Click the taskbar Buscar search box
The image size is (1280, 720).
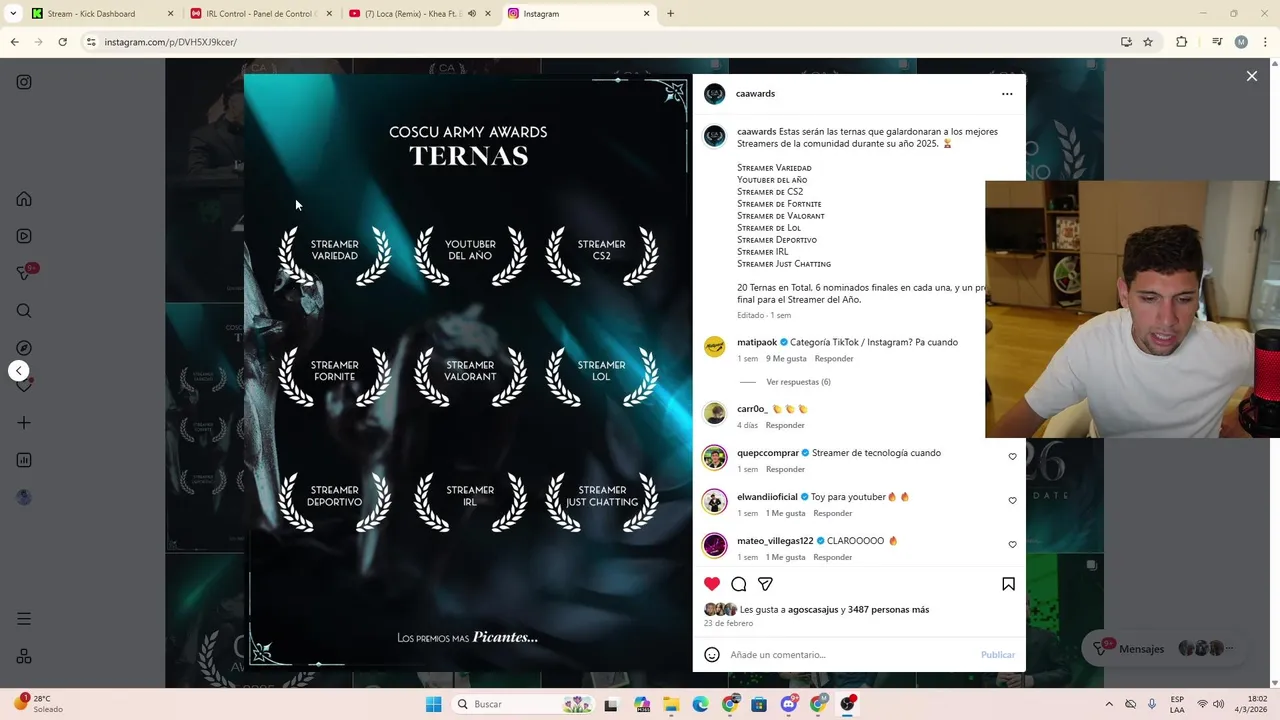523,704
